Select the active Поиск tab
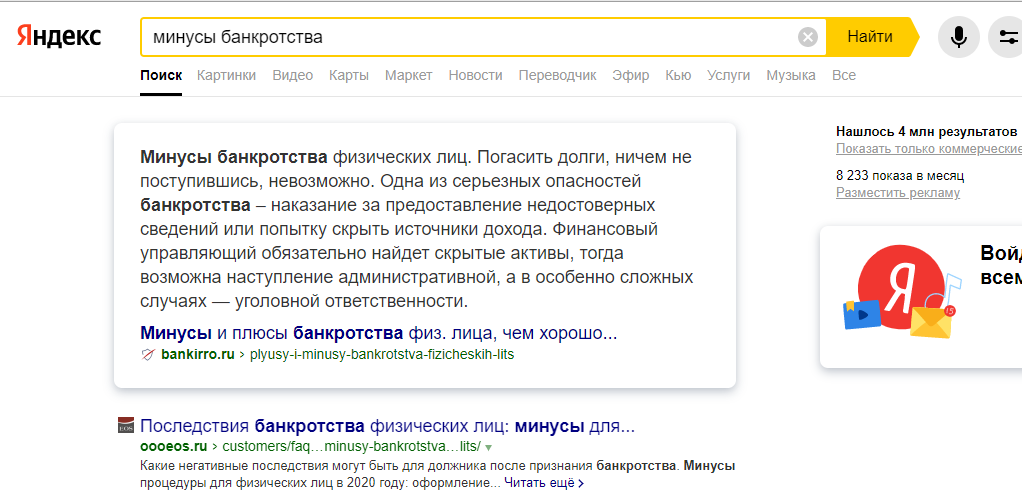1022x504 pixels. (x=161, y=76)
